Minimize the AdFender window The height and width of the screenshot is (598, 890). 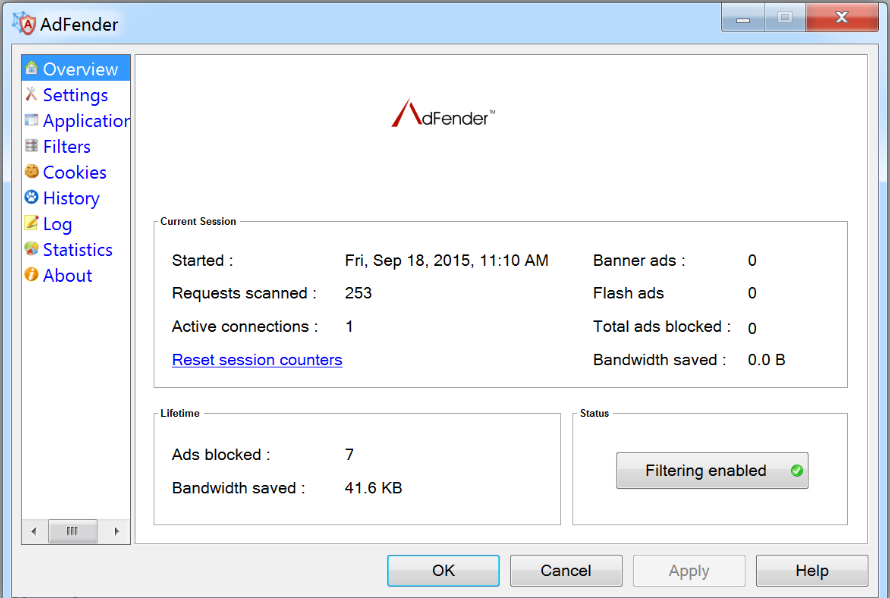click(743, 18)
